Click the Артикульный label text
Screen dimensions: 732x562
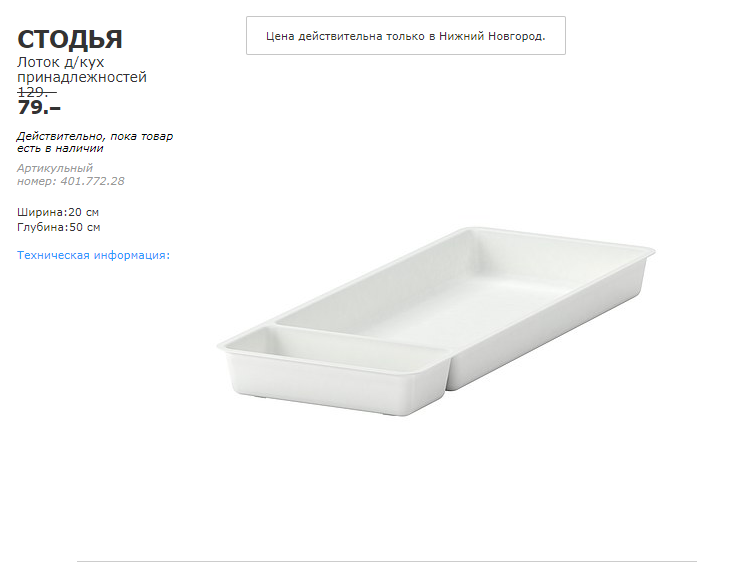tap(55, 168)
